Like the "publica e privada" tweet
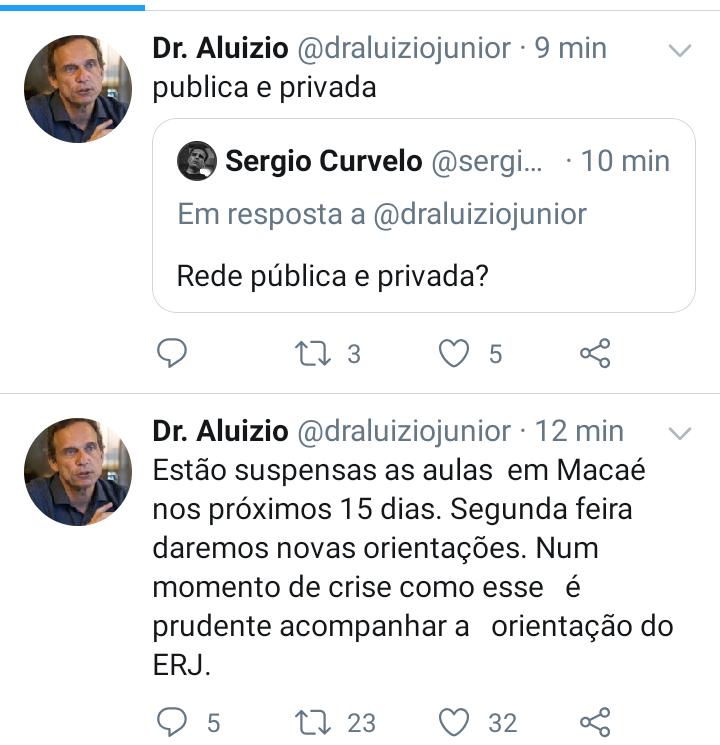The height and width of the screenshot is (745, 720). click(x=456, y=353)
